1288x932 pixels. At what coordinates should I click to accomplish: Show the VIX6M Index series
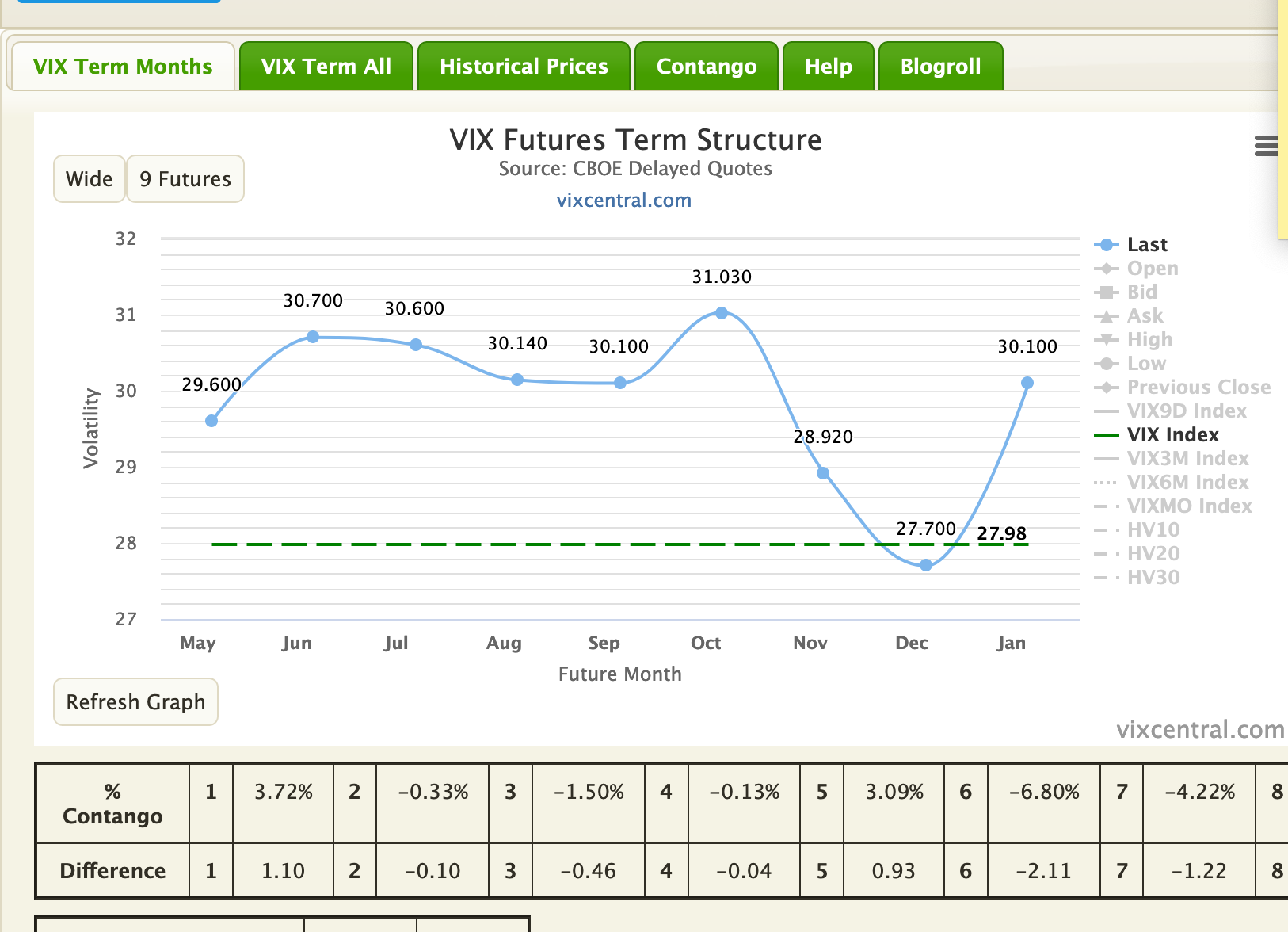1172,483
